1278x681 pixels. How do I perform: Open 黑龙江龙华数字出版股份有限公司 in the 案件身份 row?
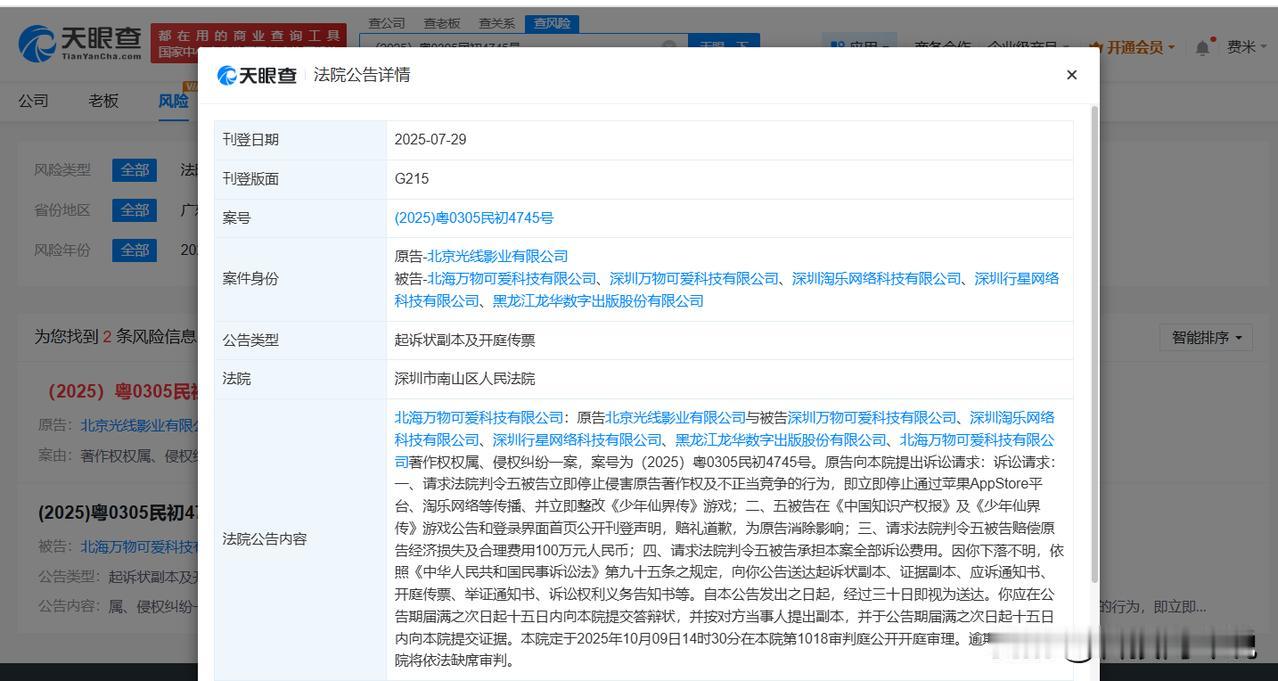[x=598, y=300]
